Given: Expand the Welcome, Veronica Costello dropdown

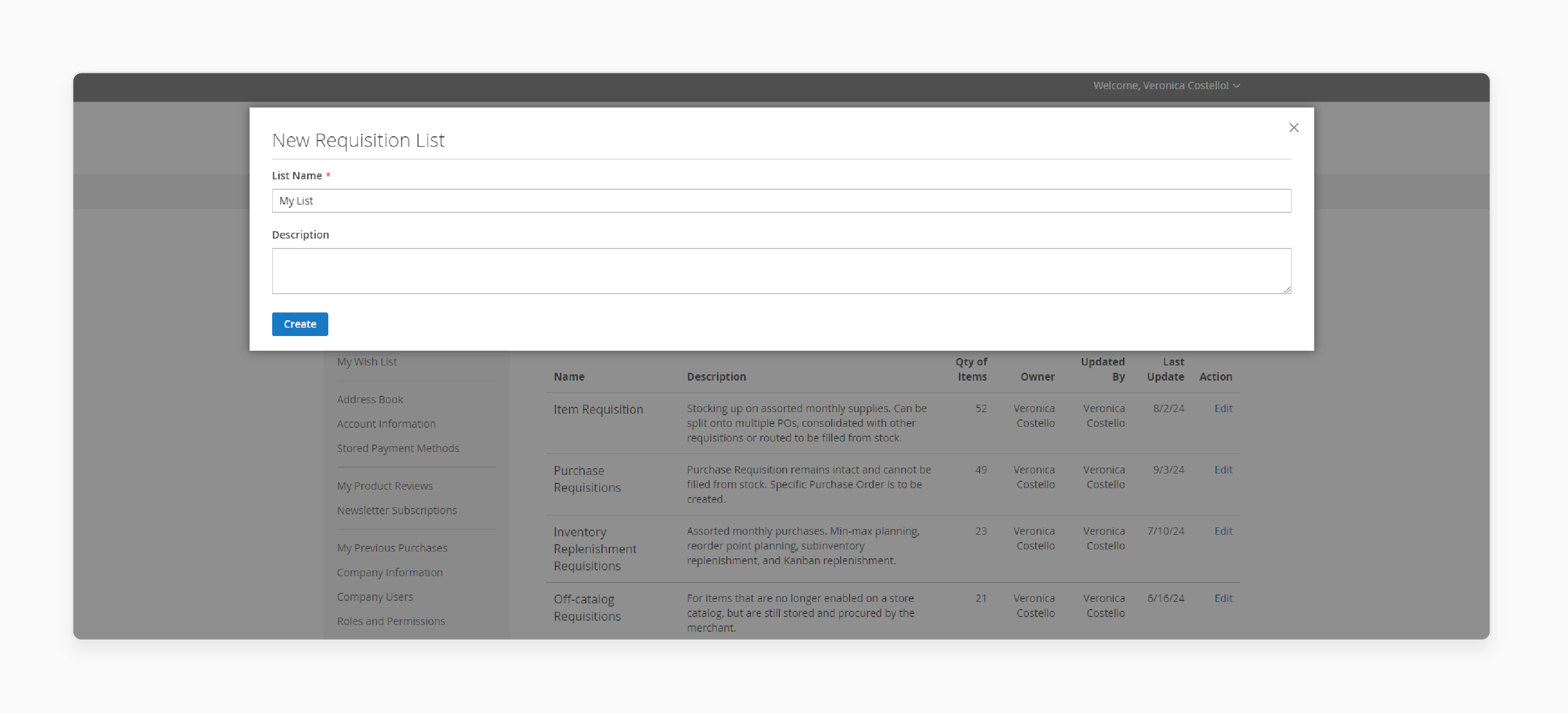Looking at the screenshot, I should (1166, 86).
